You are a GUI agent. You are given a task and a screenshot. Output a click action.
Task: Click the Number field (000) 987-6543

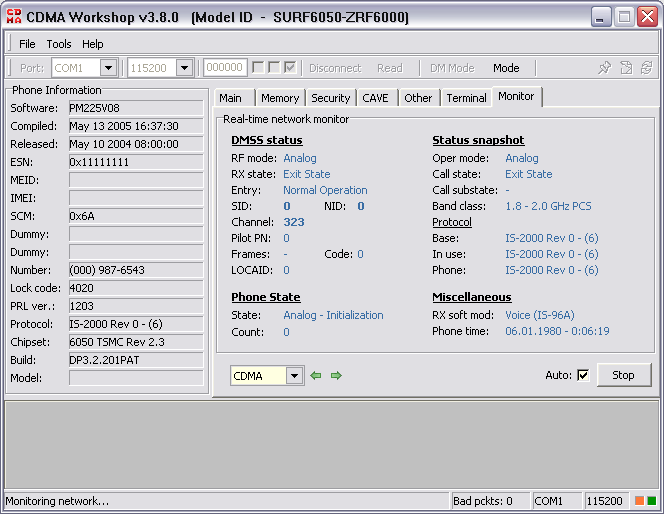pos(136,270)
